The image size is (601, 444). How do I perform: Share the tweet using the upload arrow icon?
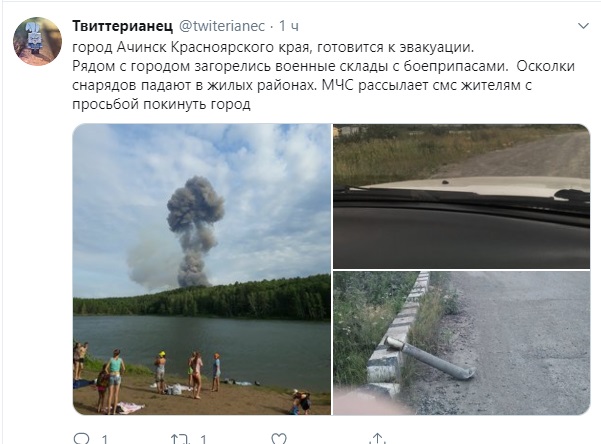(x=378, y=439)
